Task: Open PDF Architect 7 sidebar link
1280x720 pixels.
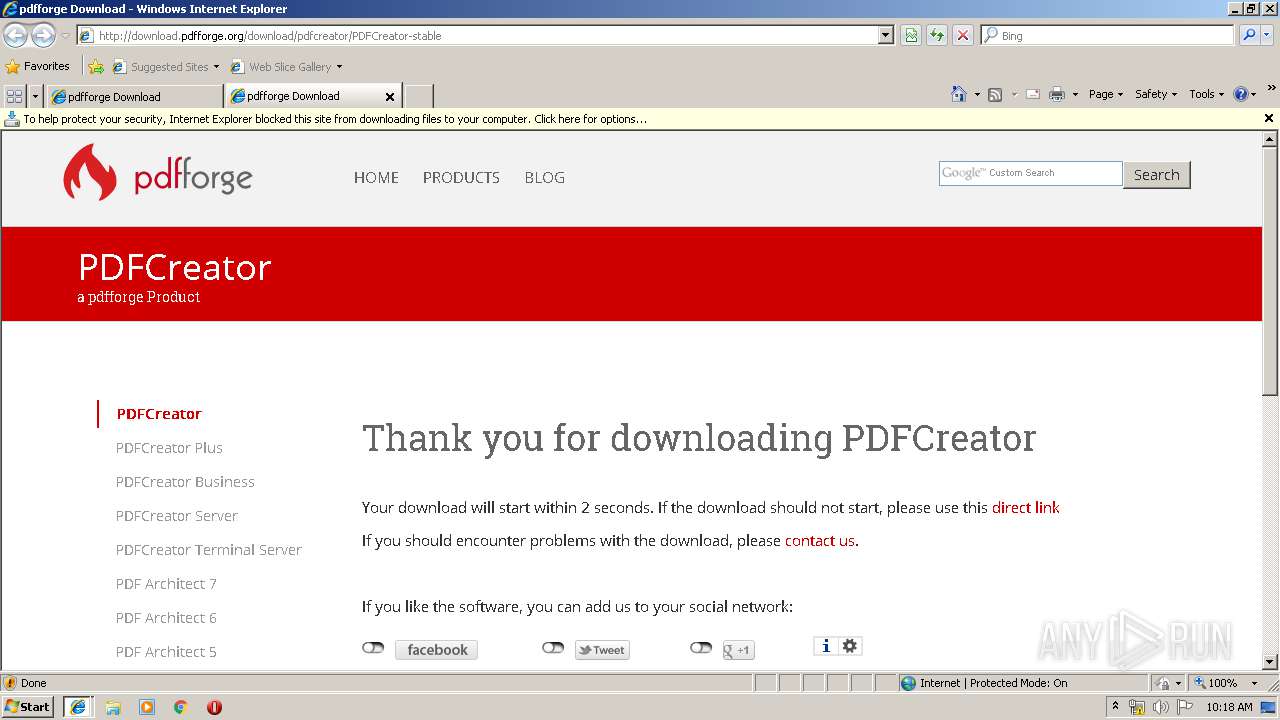Action: pos(166,584)
